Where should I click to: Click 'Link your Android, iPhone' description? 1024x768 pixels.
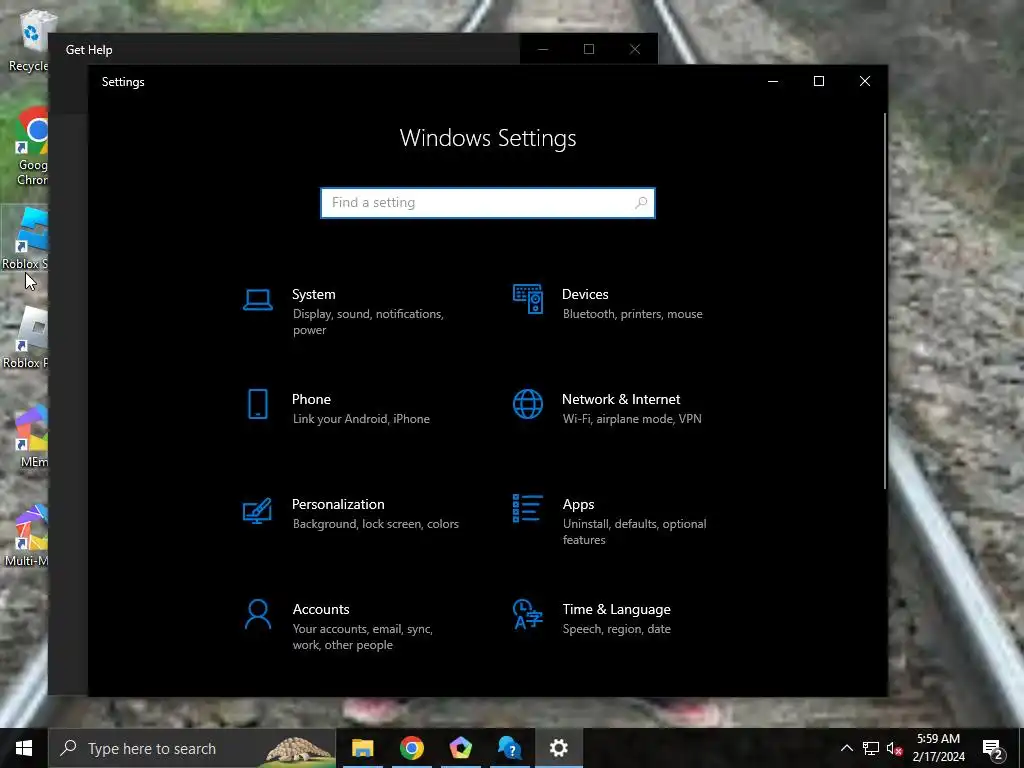(x=361, y=419)
